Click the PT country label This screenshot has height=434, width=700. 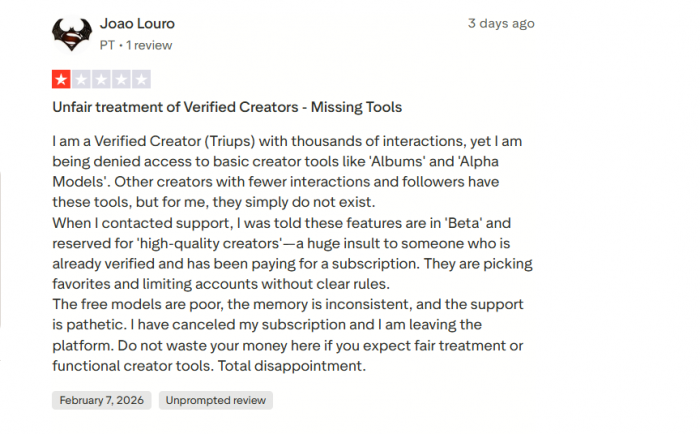[x=107, y=45]
